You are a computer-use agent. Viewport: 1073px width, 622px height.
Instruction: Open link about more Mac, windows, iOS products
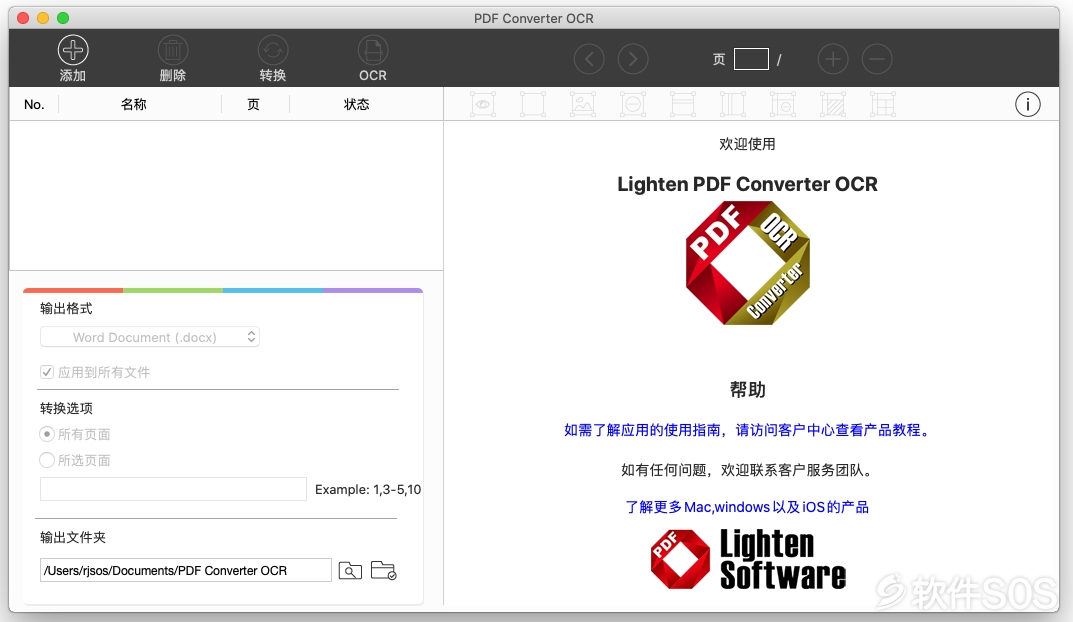(x=747, y=507)
